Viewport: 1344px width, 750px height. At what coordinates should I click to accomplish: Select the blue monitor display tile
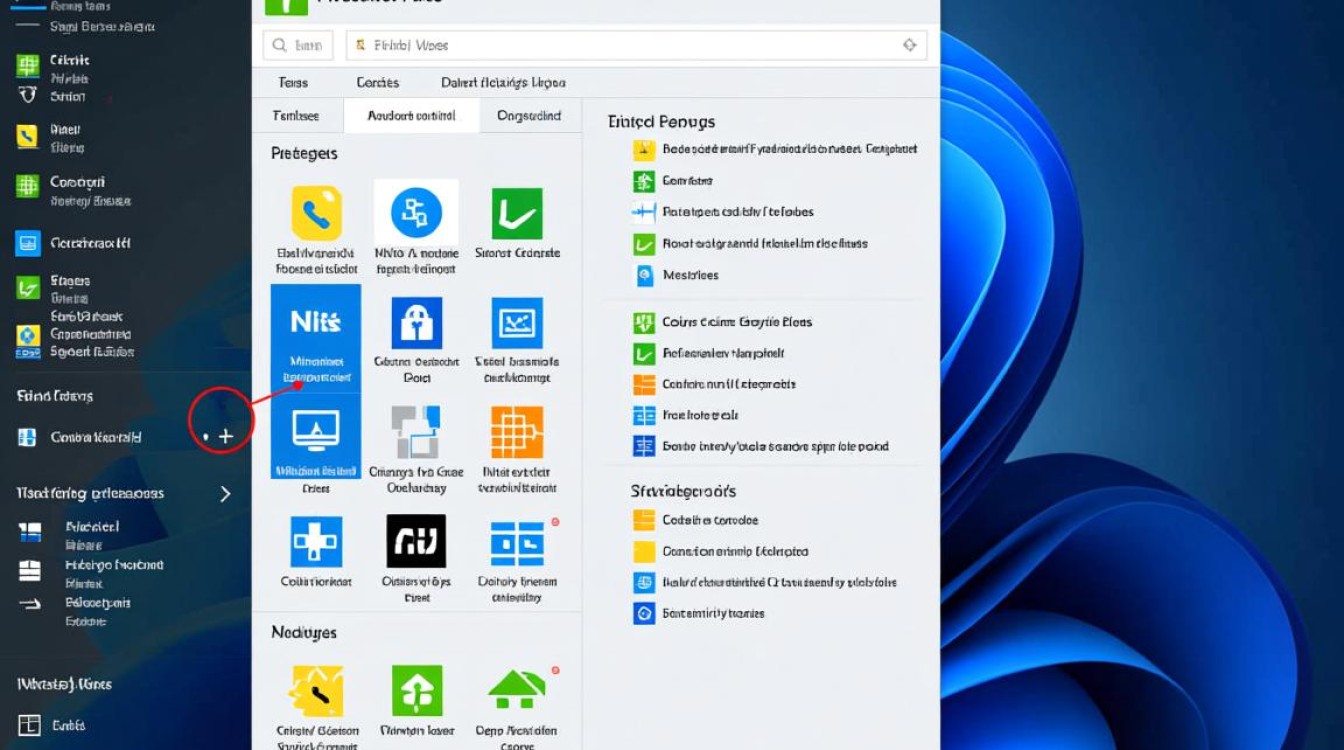point(316,432)
